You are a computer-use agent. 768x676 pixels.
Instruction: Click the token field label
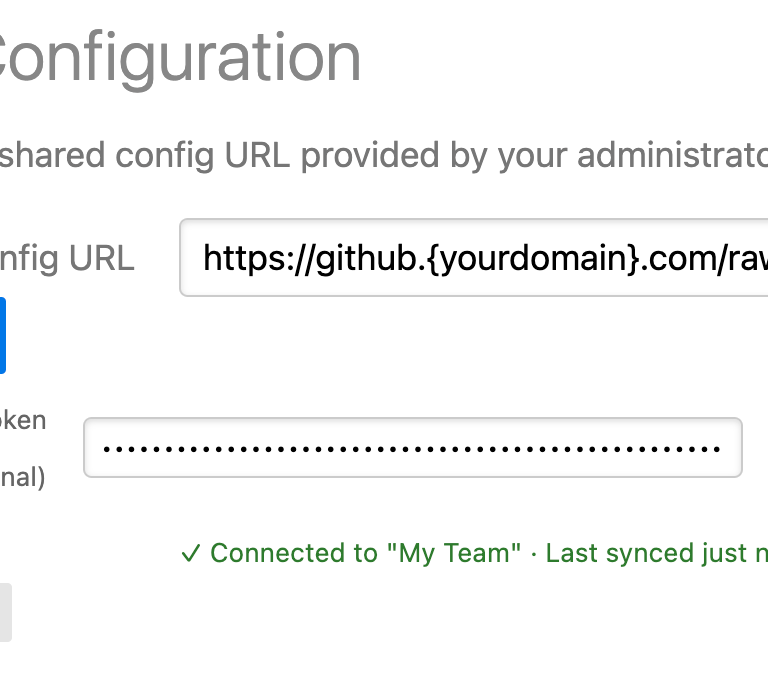click(23, 420)
